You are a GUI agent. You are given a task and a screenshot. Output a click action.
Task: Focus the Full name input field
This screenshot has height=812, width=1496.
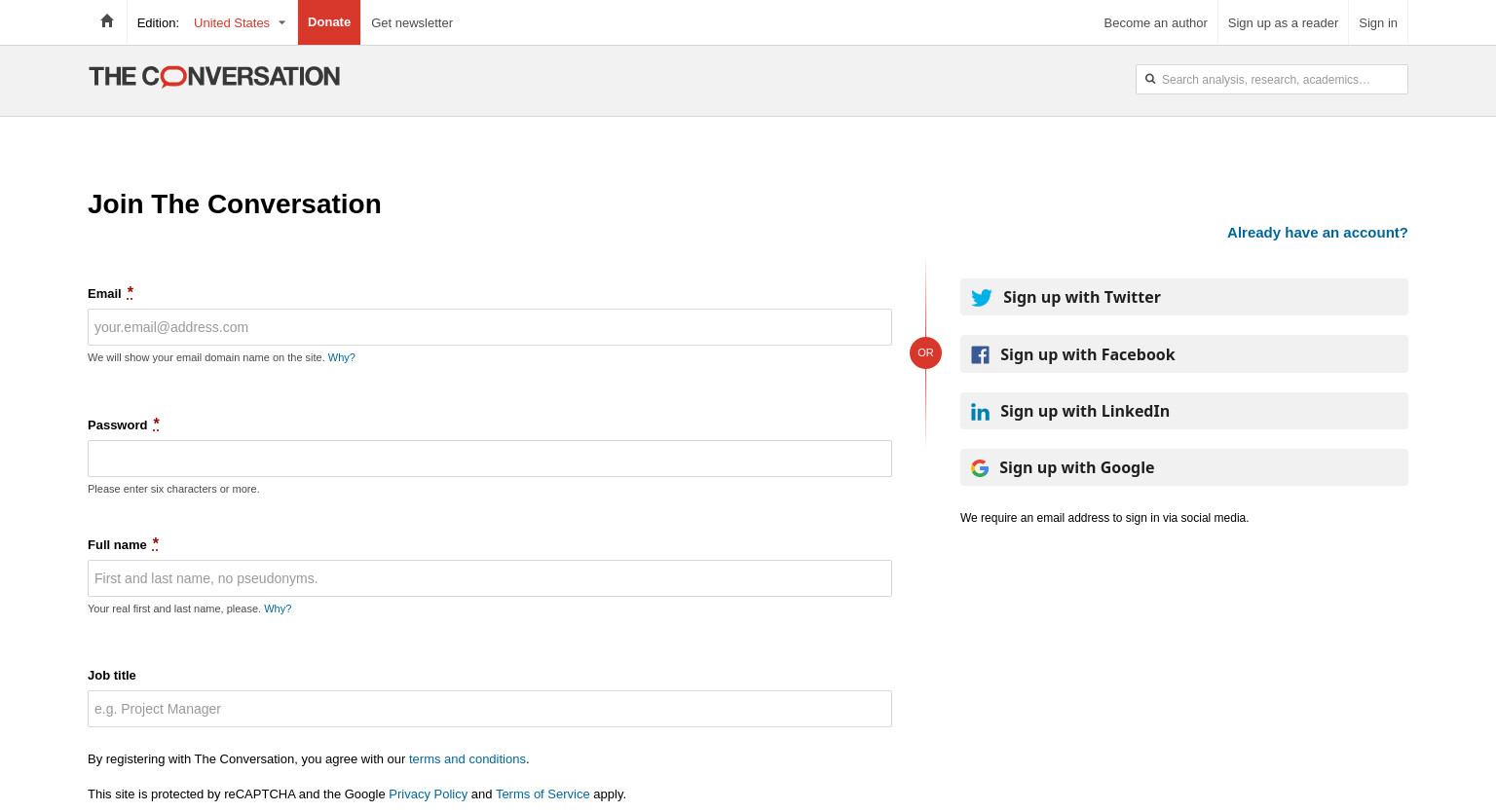[490, 578]
